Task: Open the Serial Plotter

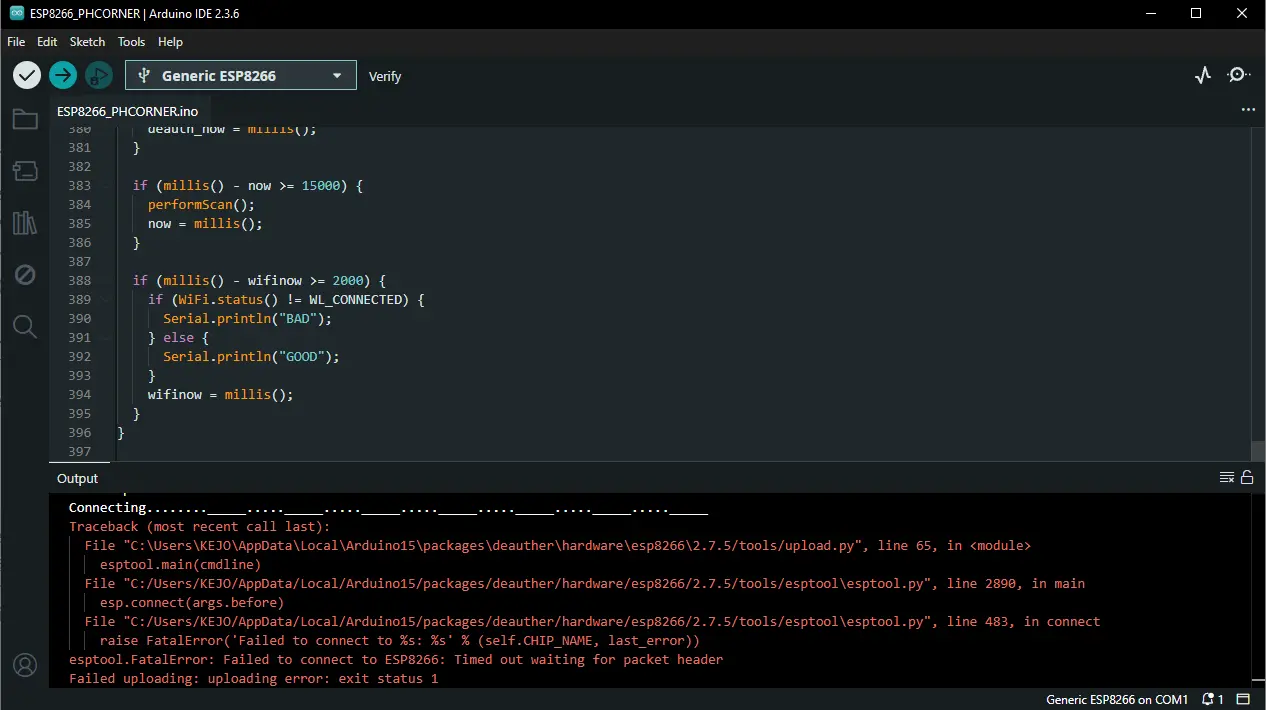Action: [1203, 75]
